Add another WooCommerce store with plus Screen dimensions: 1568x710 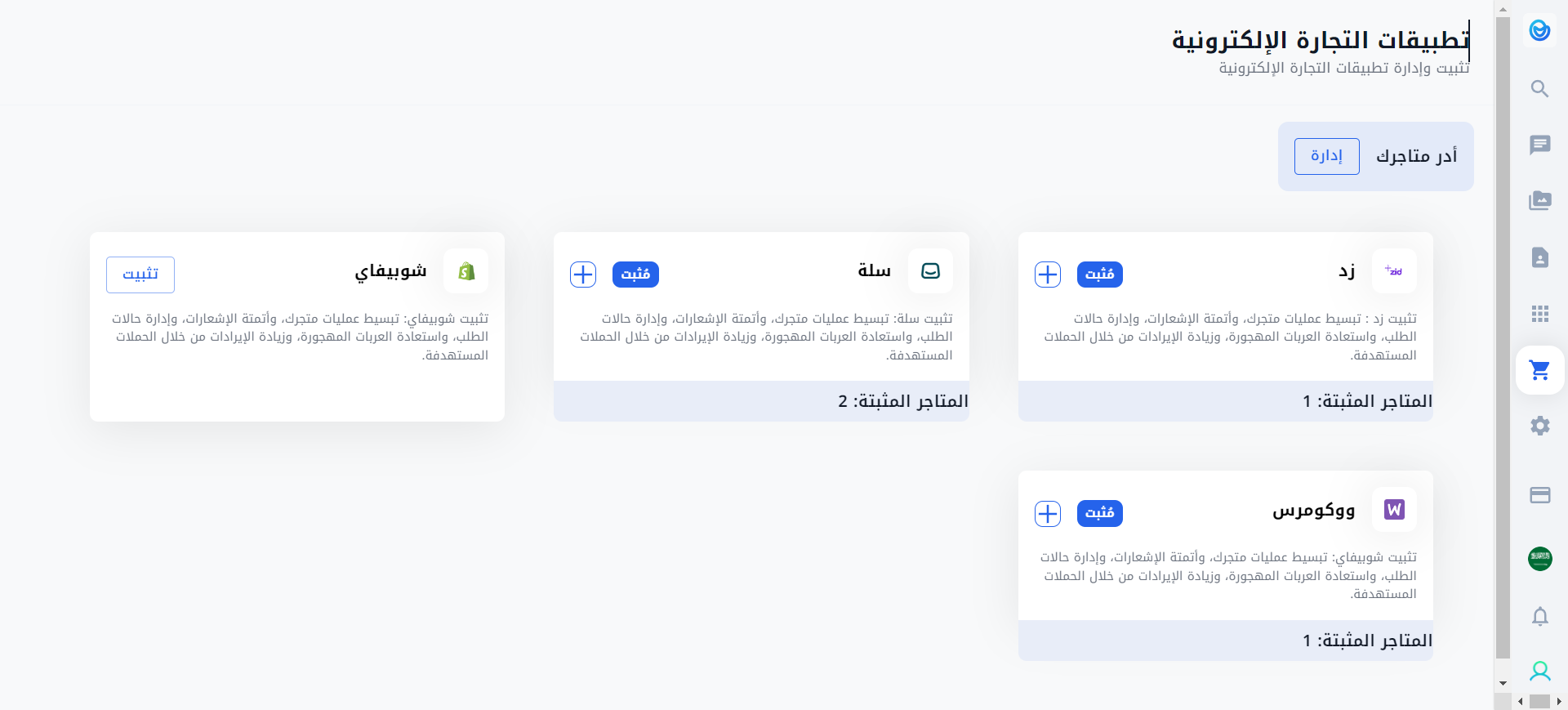(1047, 513)
